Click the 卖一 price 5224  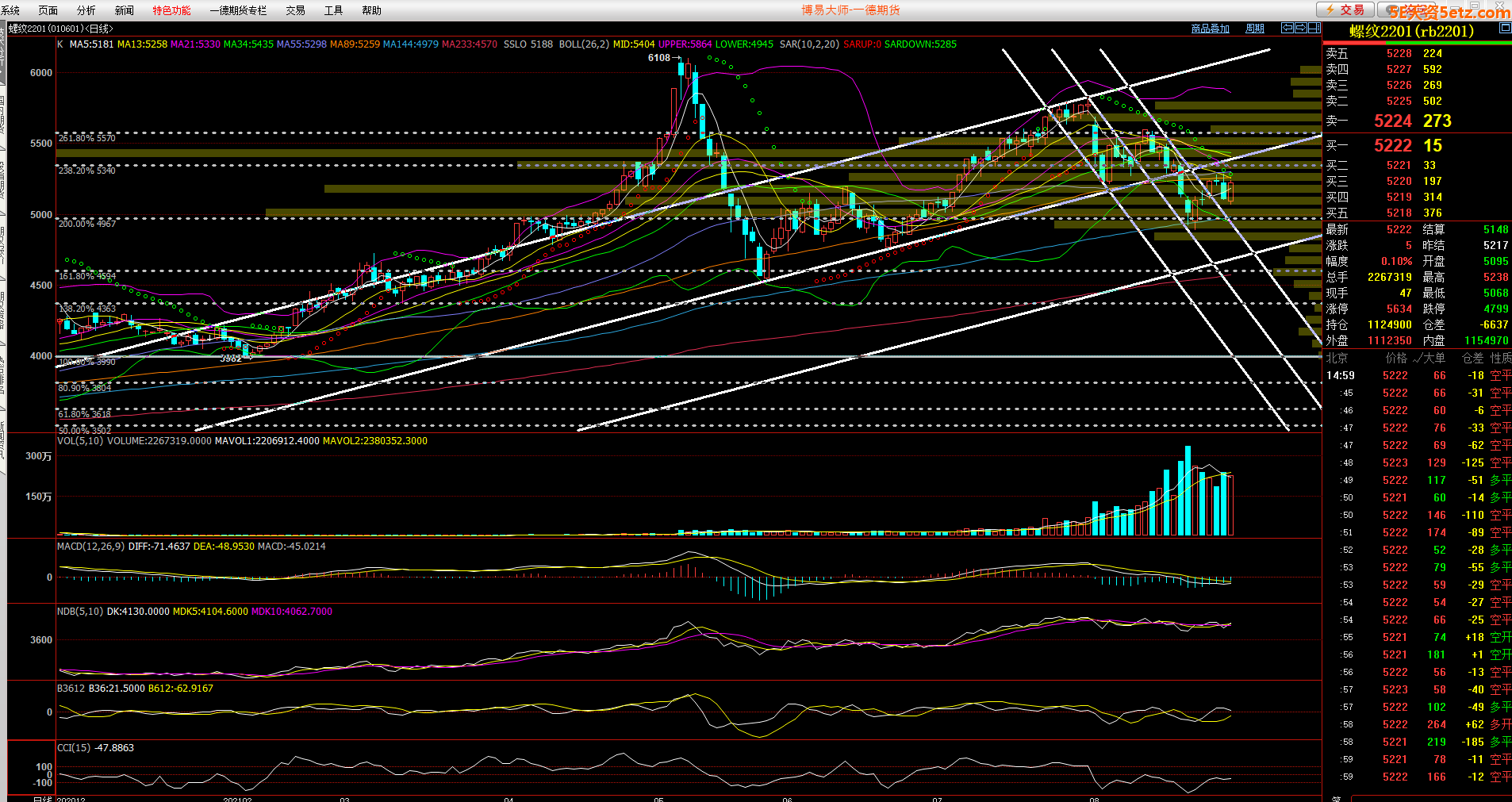[x=1392, y=121]
